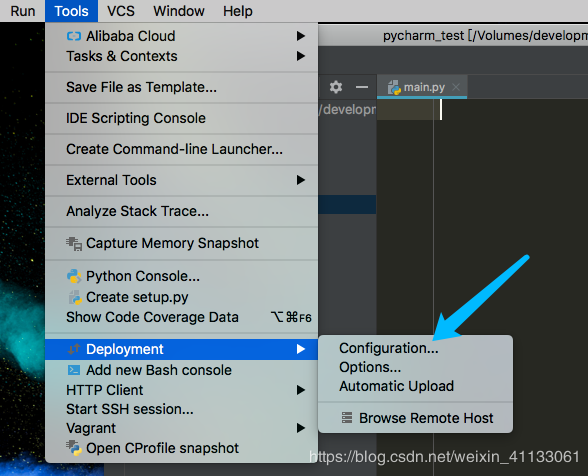Switch to the main.py editor tab
The height and width of the screenshot is (476, 588).
(422, 87)
